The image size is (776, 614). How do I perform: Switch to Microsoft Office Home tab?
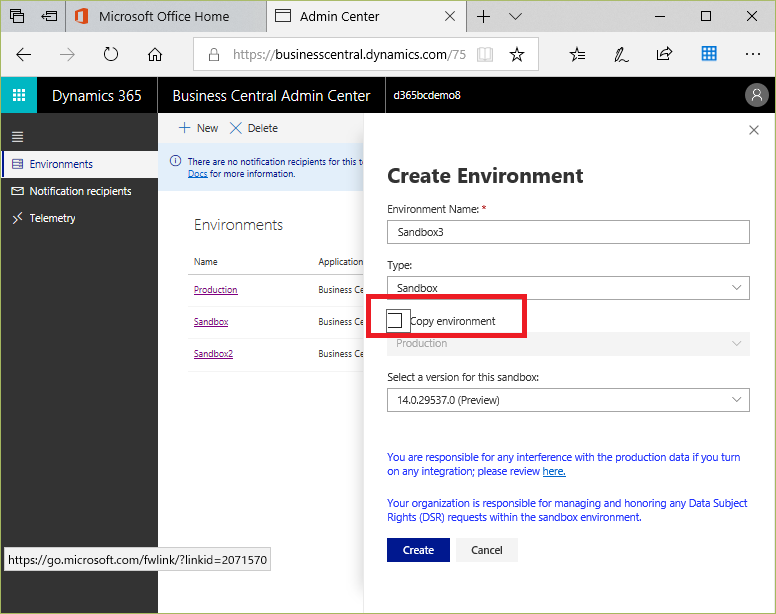point(166,16)
